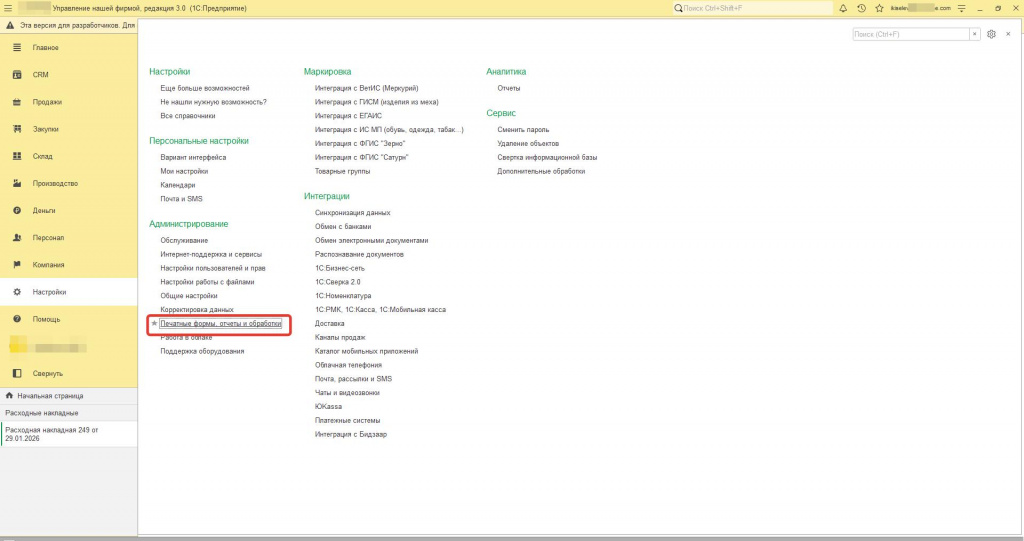The image size is (1024, 541).
Task: Open Общие настройки link
Action: pyautogui.click(x=189, y=296)
